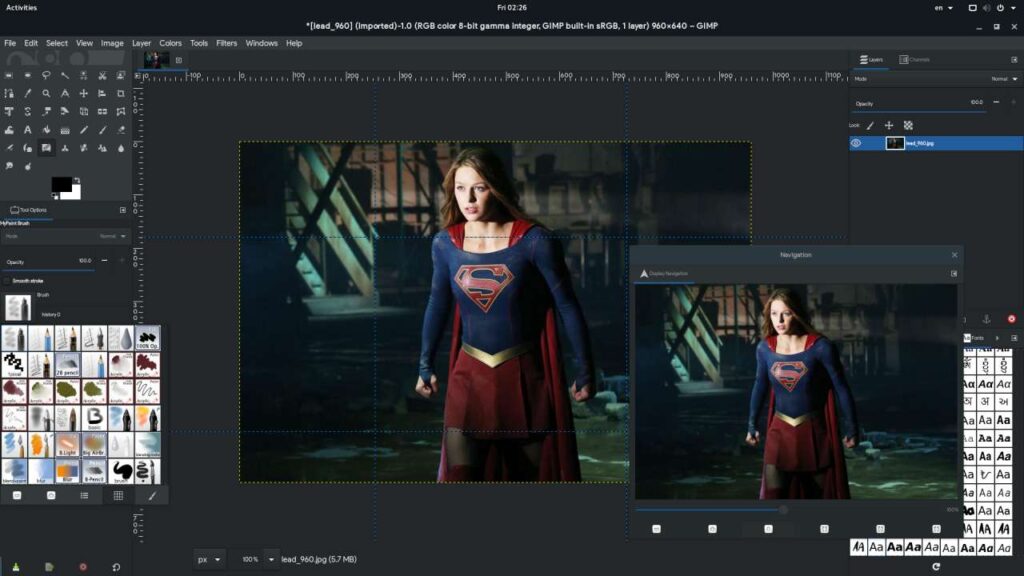Toggle Smooth stroke checkbox
1024x576 pixels.
point(7,281)
